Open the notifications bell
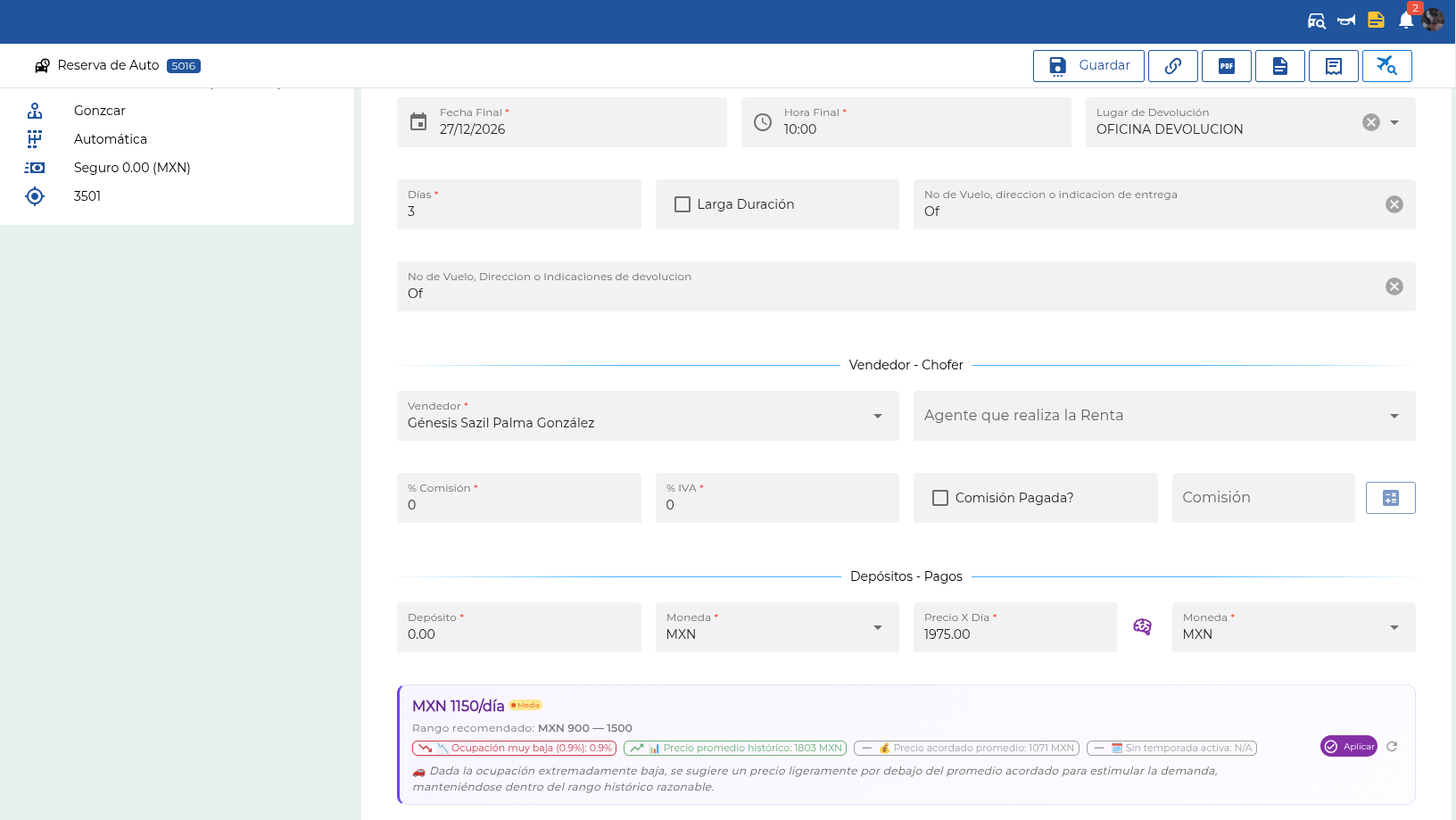The width and height of the screenshot is (1456, 820). [x=1406, y=21]
